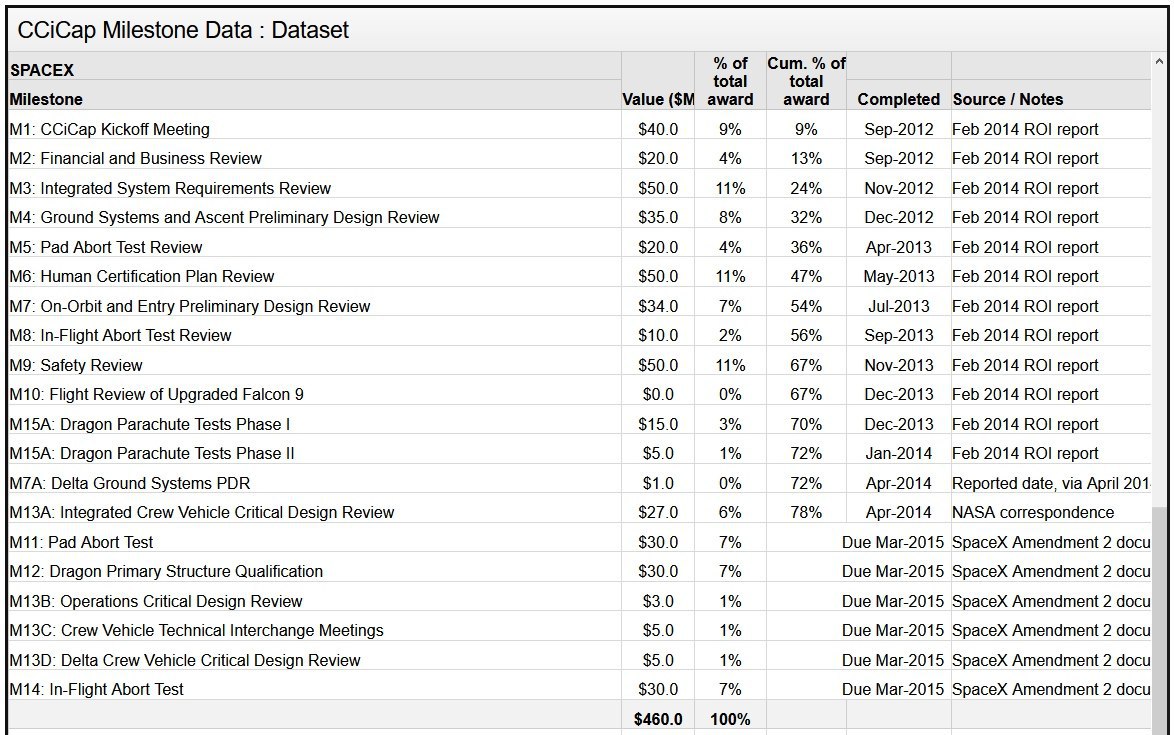
Task: Click 'M13C: Crew Vehicle Technical Interchange Meetings'
Action: tap(196, 630)
